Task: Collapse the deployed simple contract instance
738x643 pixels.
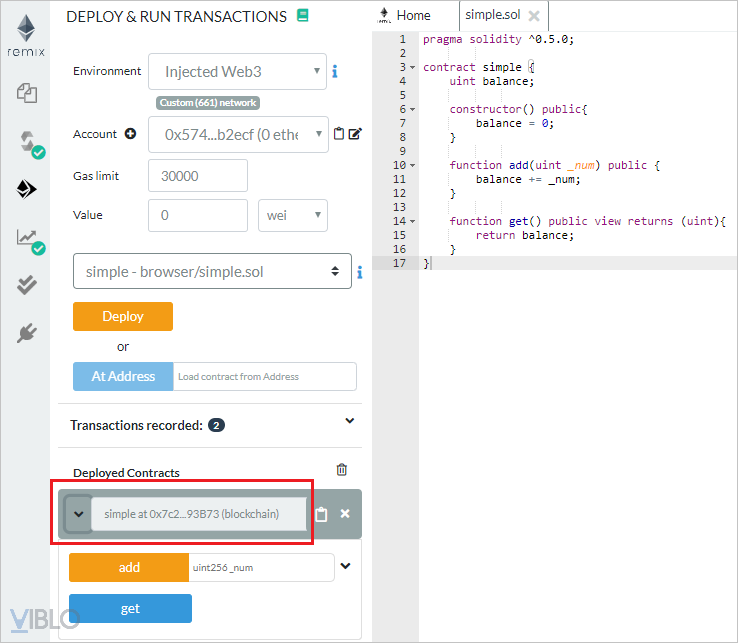Action: tap(79, 514)
